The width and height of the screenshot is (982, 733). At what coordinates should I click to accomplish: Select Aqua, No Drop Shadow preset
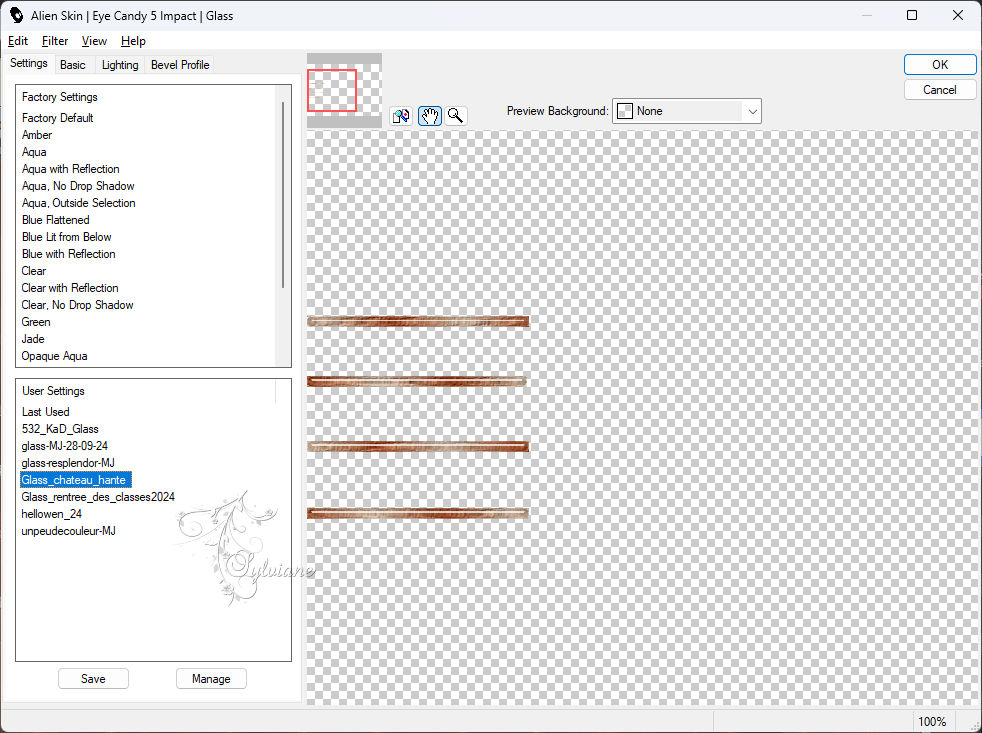pyautogui.click(x=78, y=185)
